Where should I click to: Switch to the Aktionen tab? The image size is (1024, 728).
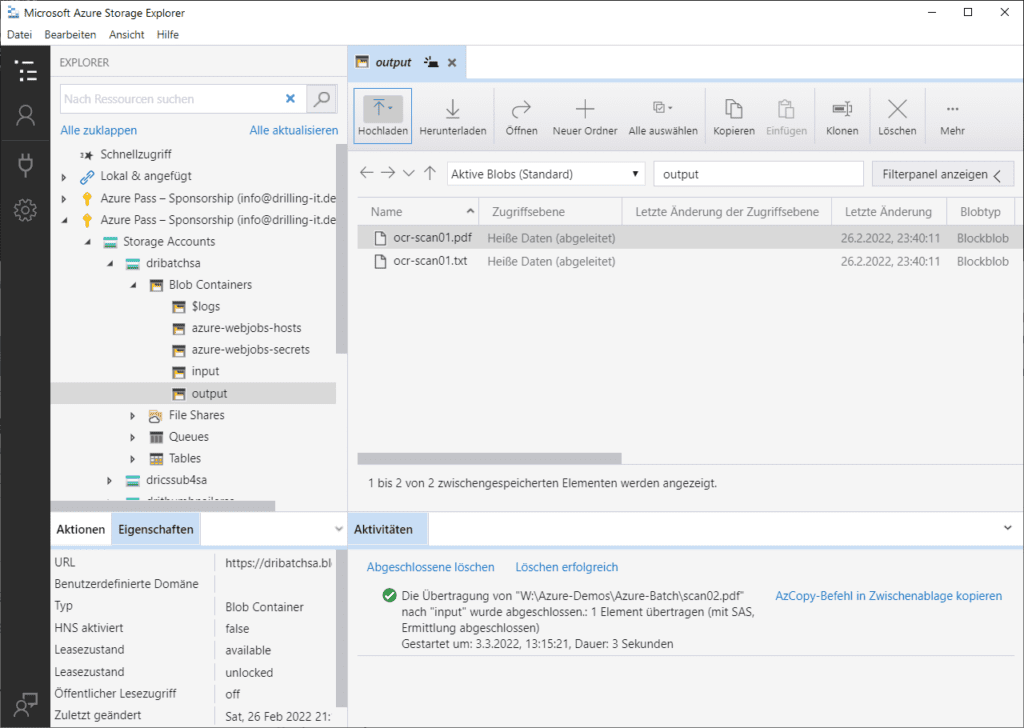pos(80,530)
